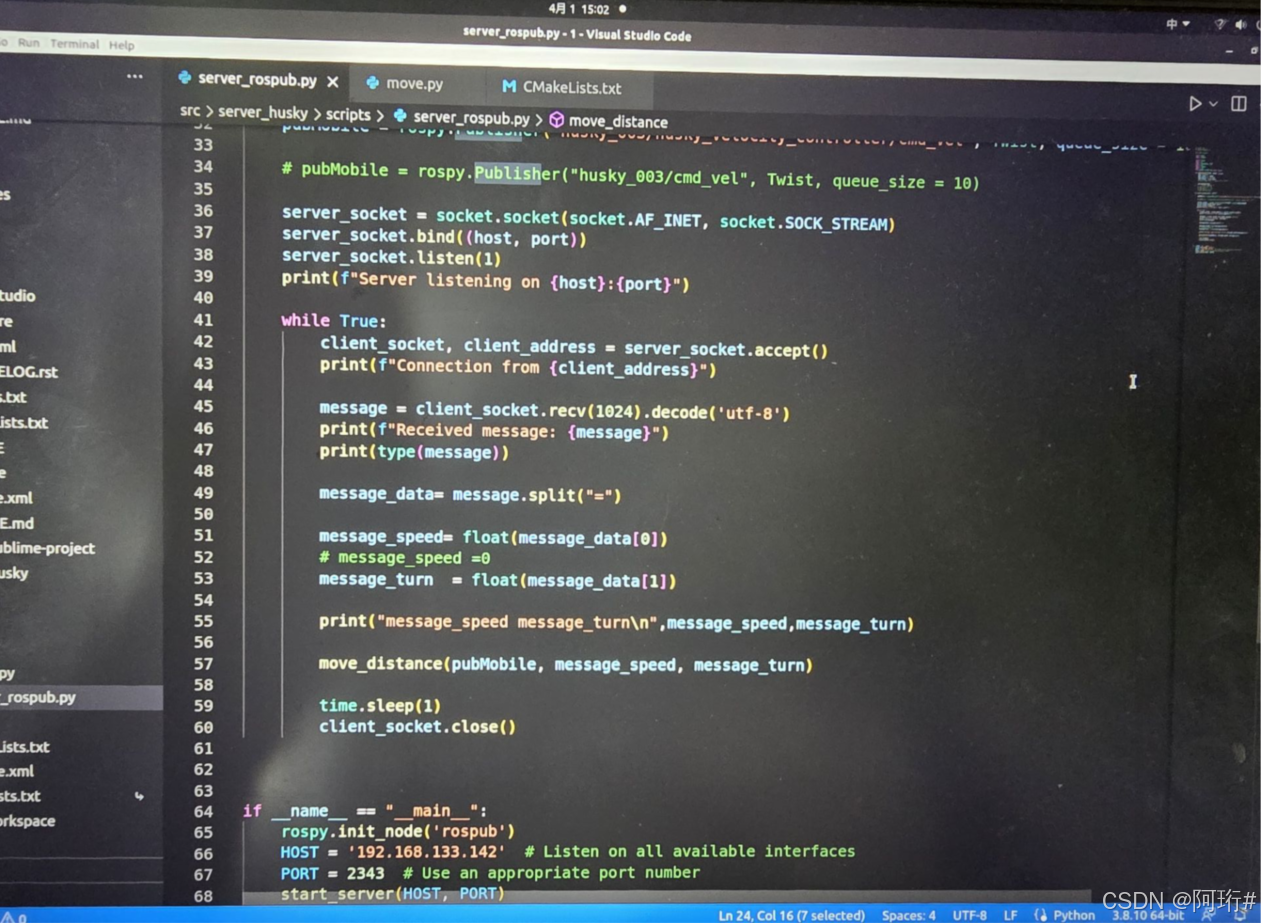Open the notifications bell in status bar

[x=1241, y=914]
